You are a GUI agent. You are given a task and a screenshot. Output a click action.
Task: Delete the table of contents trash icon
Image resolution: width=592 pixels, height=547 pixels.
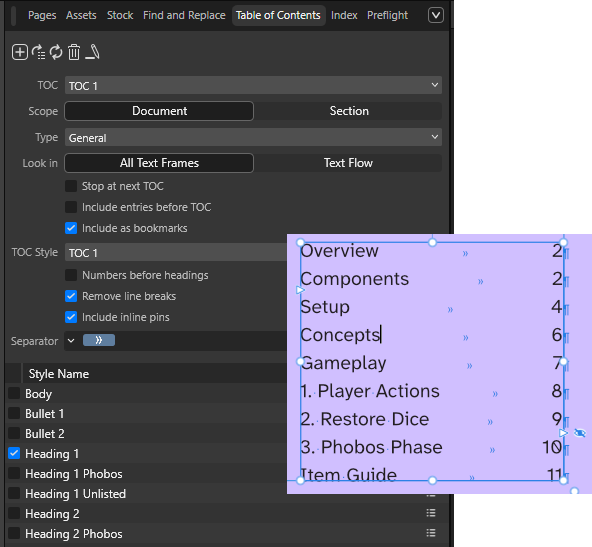[x=74, y=52]
